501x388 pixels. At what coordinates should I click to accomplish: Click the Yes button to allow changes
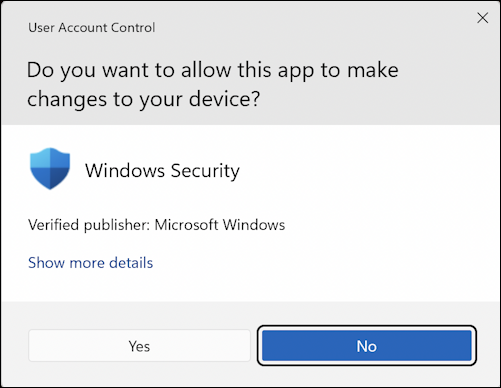(x=139, y=346)
